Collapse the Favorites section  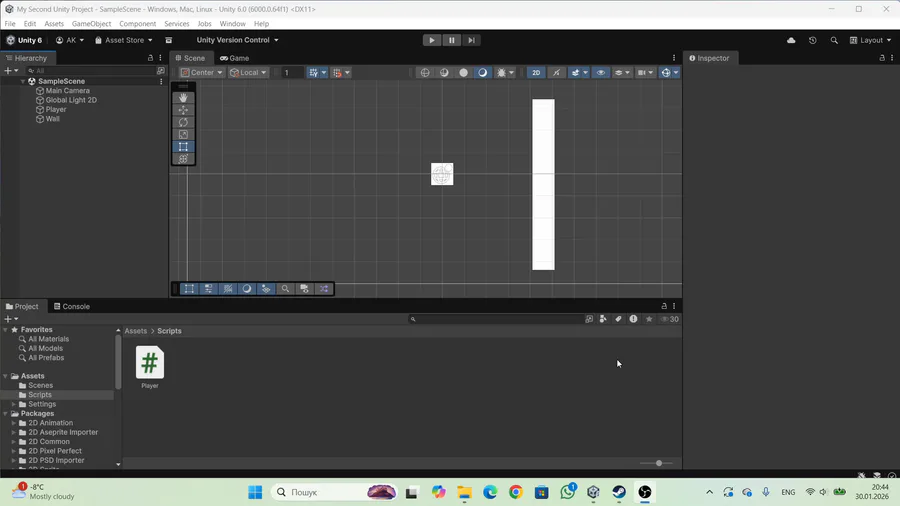pyautogui.click(x=6, y=330)
